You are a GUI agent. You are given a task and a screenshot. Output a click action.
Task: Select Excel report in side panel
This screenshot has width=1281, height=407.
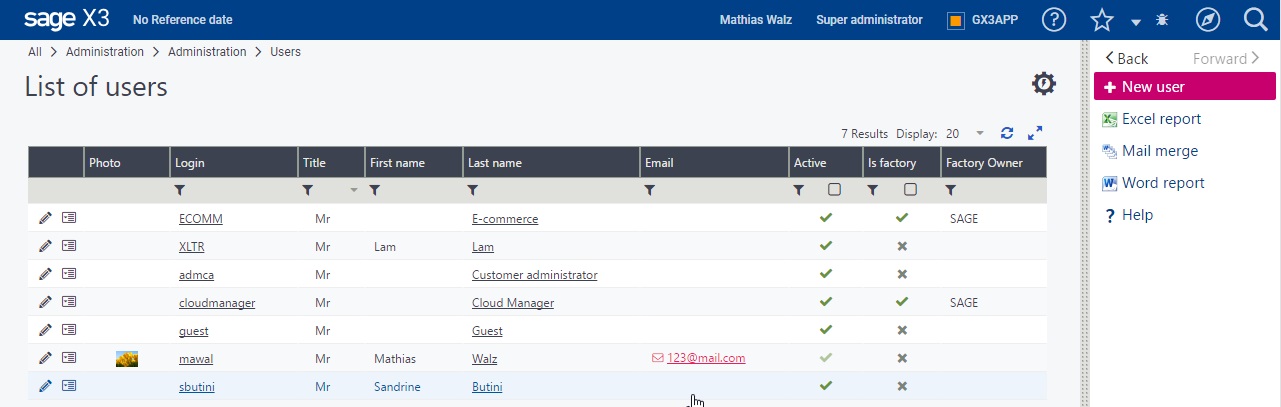click(x=1160, y=119)
